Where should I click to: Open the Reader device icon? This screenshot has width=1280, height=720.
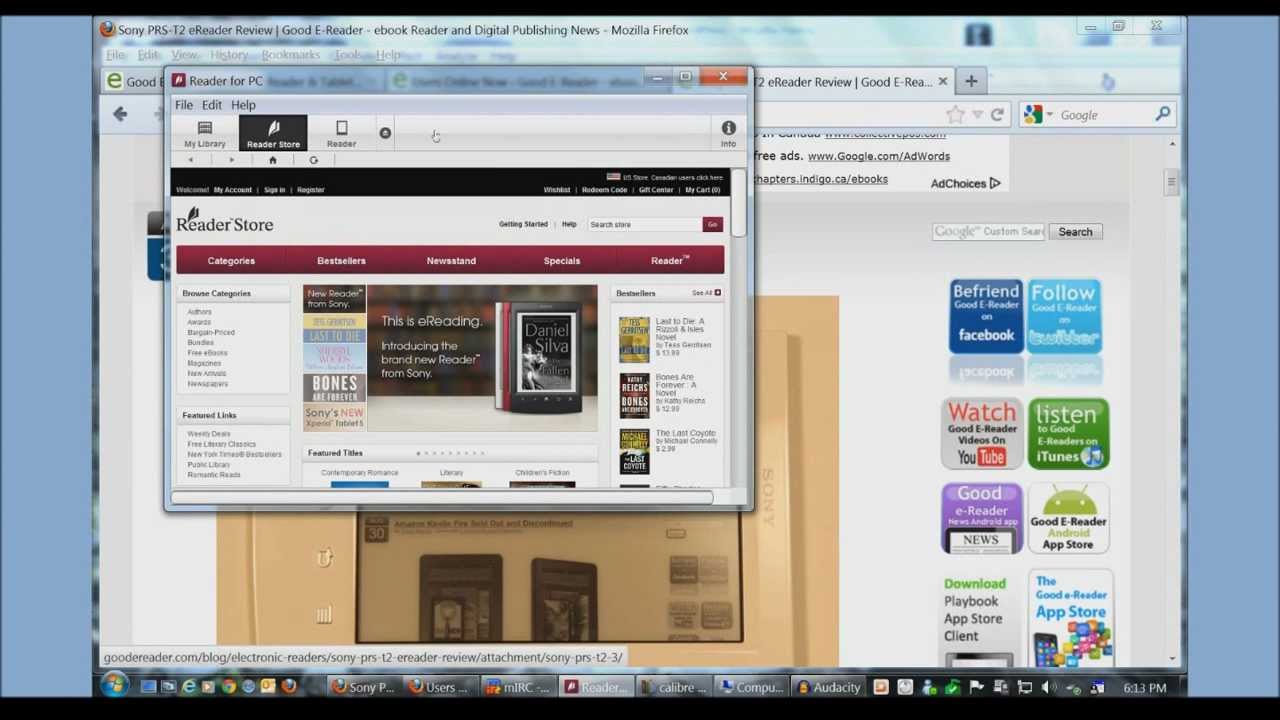click(341, 134)
